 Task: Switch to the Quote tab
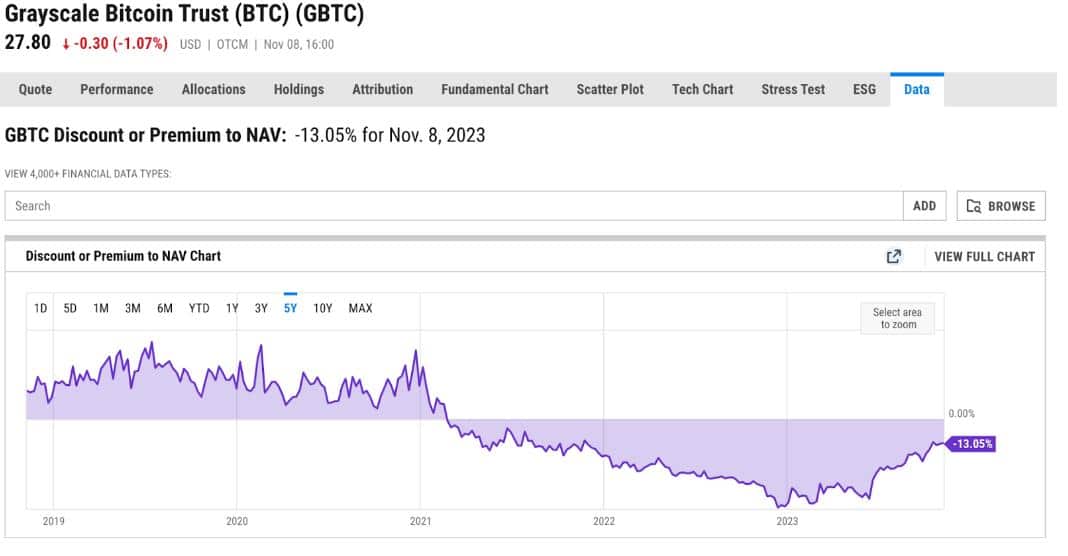36,89
